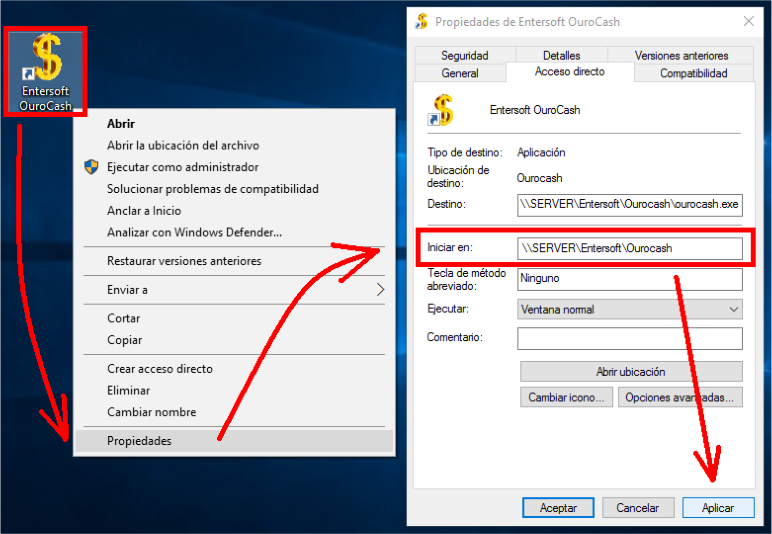Click the Comentario label
This screenshot has width=772, height=534.
[454, 337]
